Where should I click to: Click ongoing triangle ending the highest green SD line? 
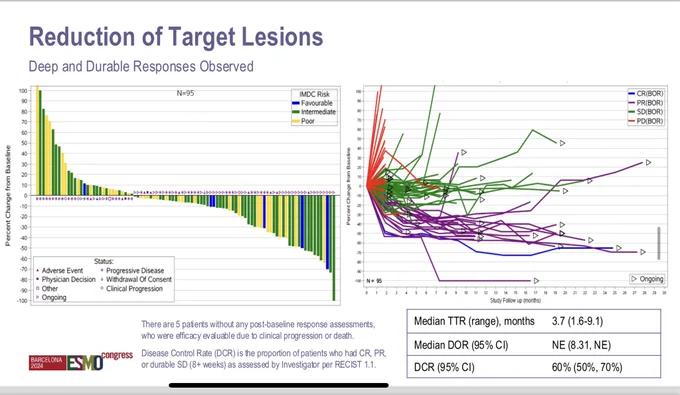click(x=562, y=143)
